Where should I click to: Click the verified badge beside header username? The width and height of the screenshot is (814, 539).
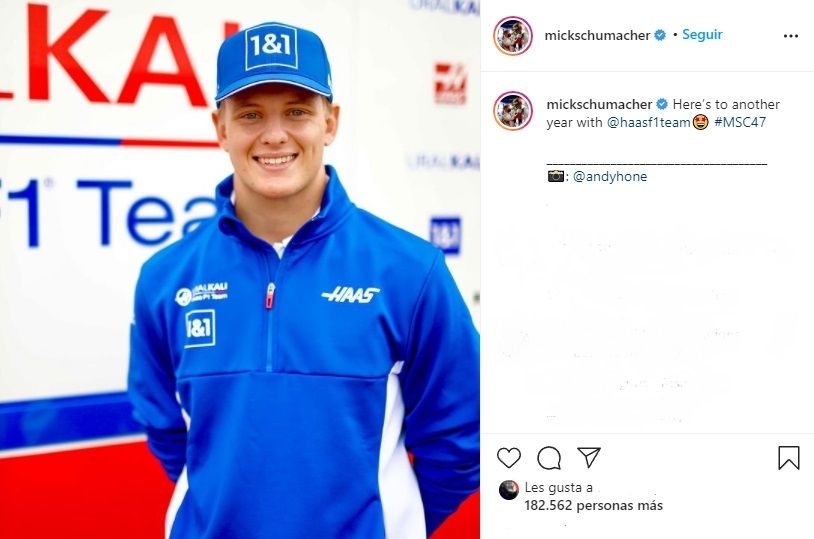pyautogui.click(x=660, y=35)
